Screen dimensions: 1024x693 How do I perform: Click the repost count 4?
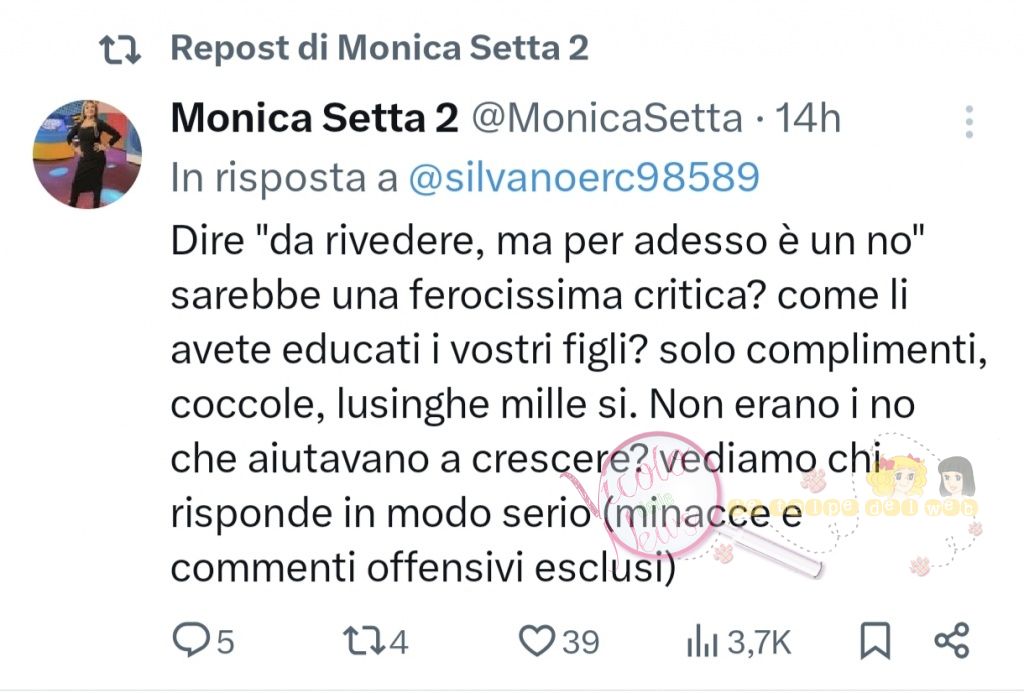click(x=399, y=642)
